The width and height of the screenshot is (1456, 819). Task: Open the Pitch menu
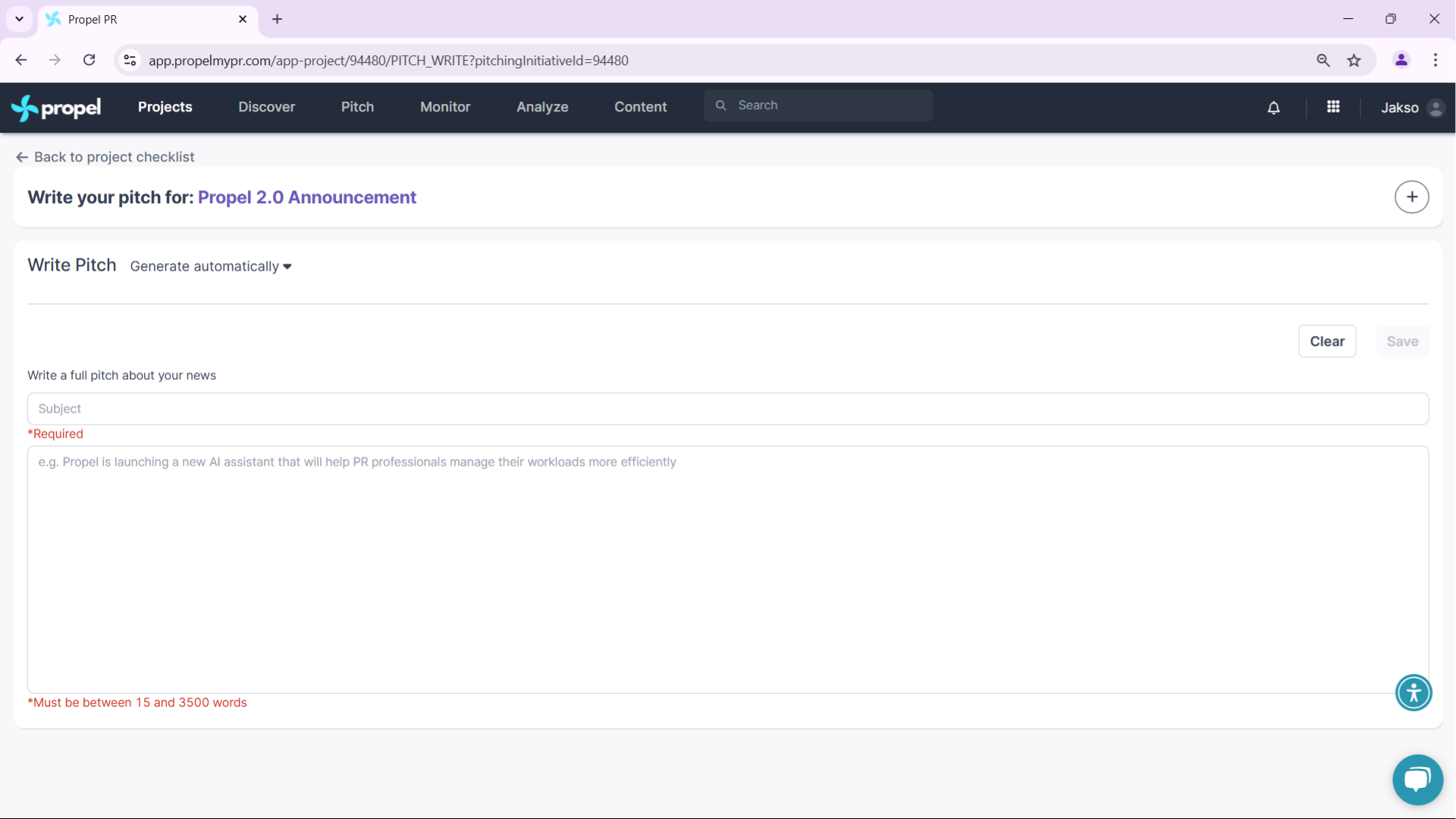click(357, 107)
